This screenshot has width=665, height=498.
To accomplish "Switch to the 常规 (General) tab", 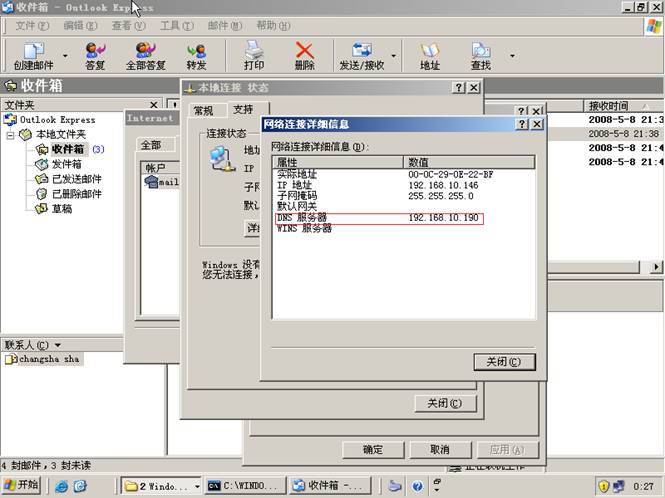I will click(x=203, y=110).
